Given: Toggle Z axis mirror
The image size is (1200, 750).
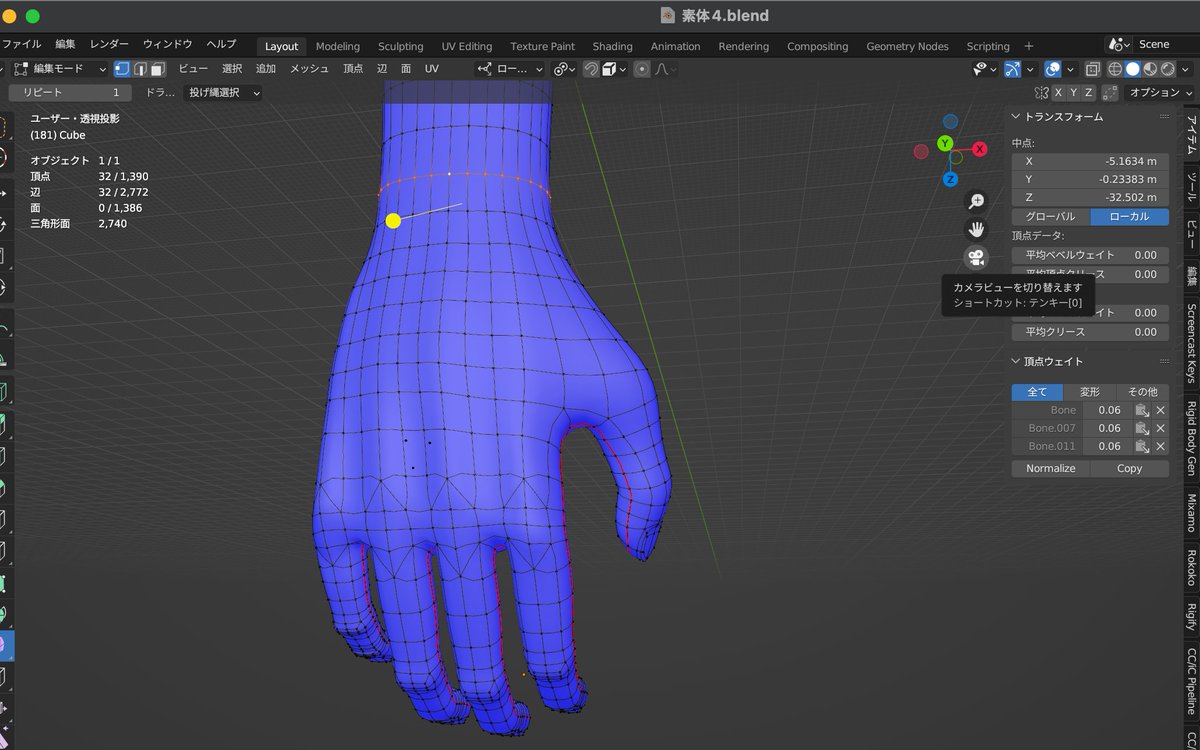Looking at the screenshot, I should (x=1089, y=92).
